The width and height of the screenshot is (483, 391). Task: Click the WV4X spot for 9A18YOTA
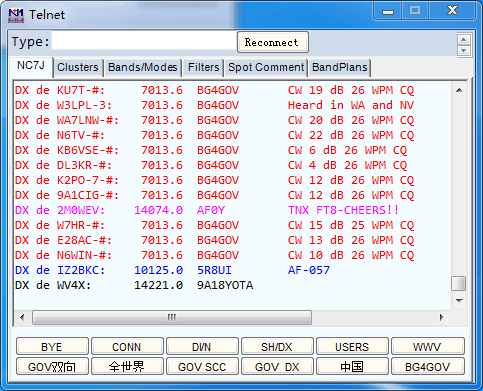pyautogui.click(x=134, y=285)
